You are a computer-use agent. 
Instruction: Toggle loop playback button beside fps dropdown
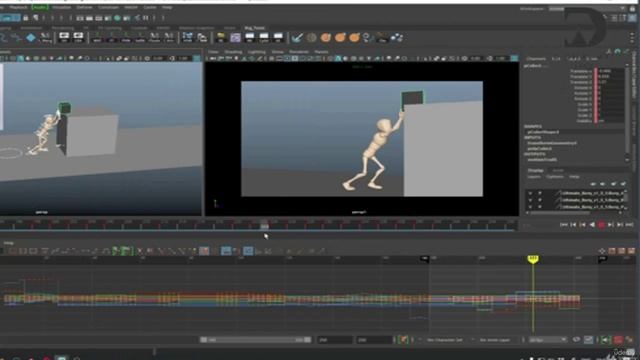pyautogui.click(x=576, y=340)
